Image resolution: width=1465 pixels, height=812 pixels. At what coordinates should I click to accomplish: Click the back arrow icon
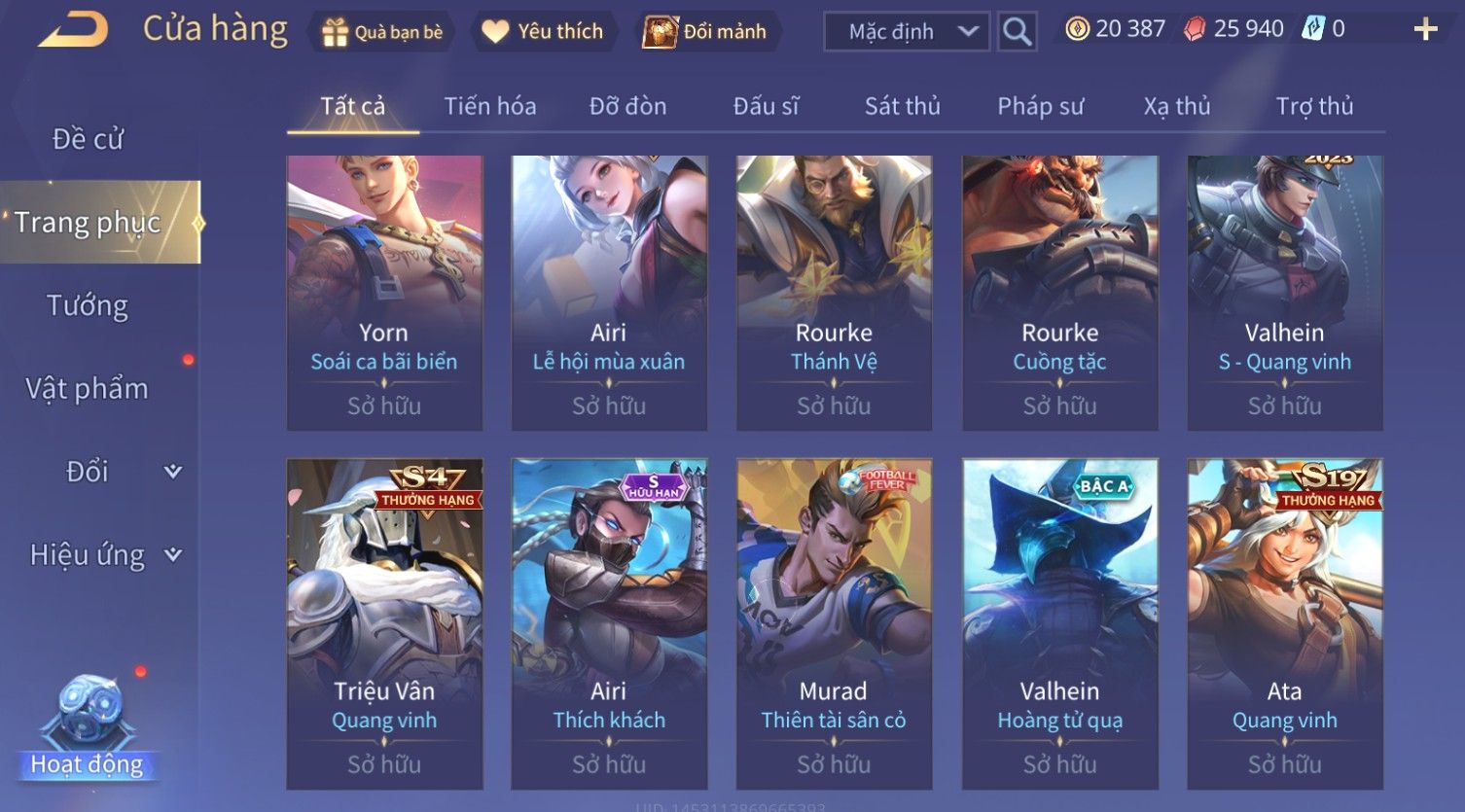[x=73, y=30]
